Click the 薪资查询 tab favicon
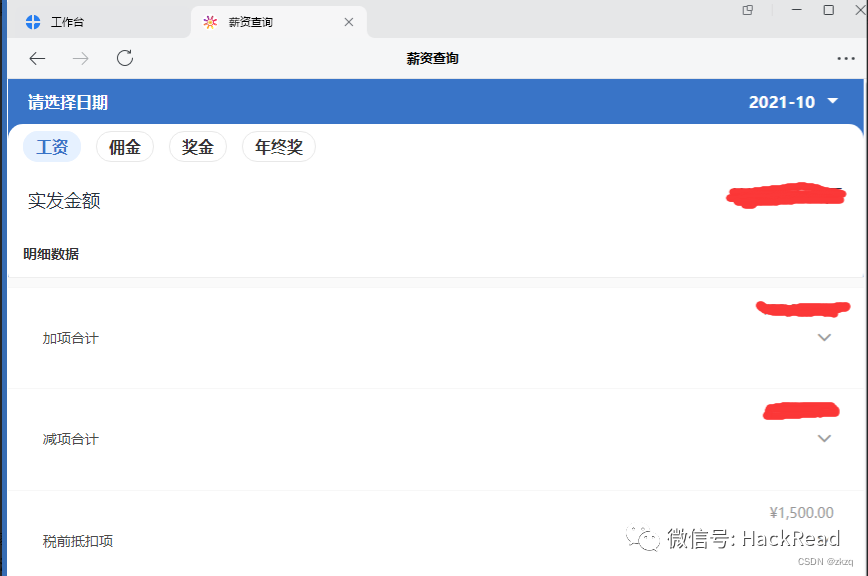The width and height of the screenshot is (868, 576). 210,22
